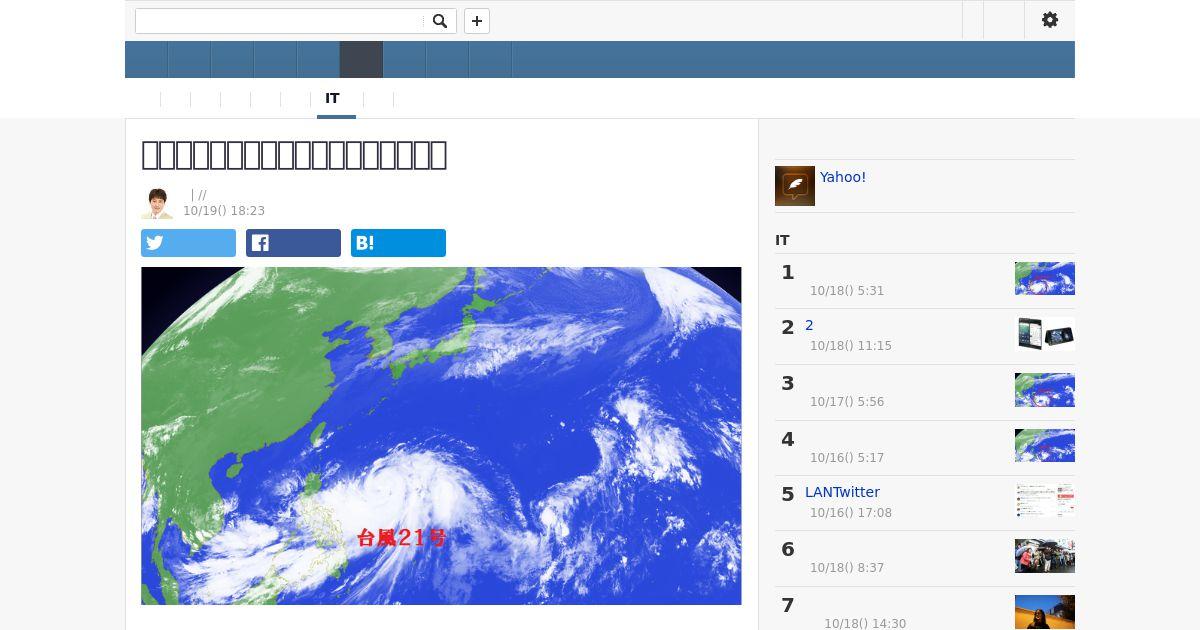
Task: Click the article headline at the top
Action: pos(294,154)
